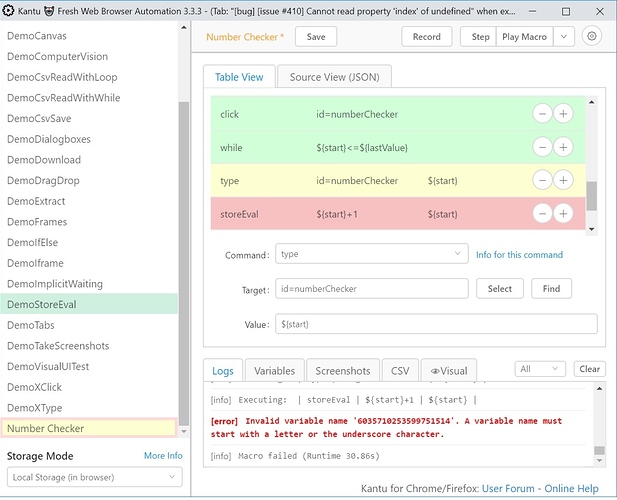This screenshot has width=617, height=500.
Task: Add a command after the click row
Action: point(563,114)
